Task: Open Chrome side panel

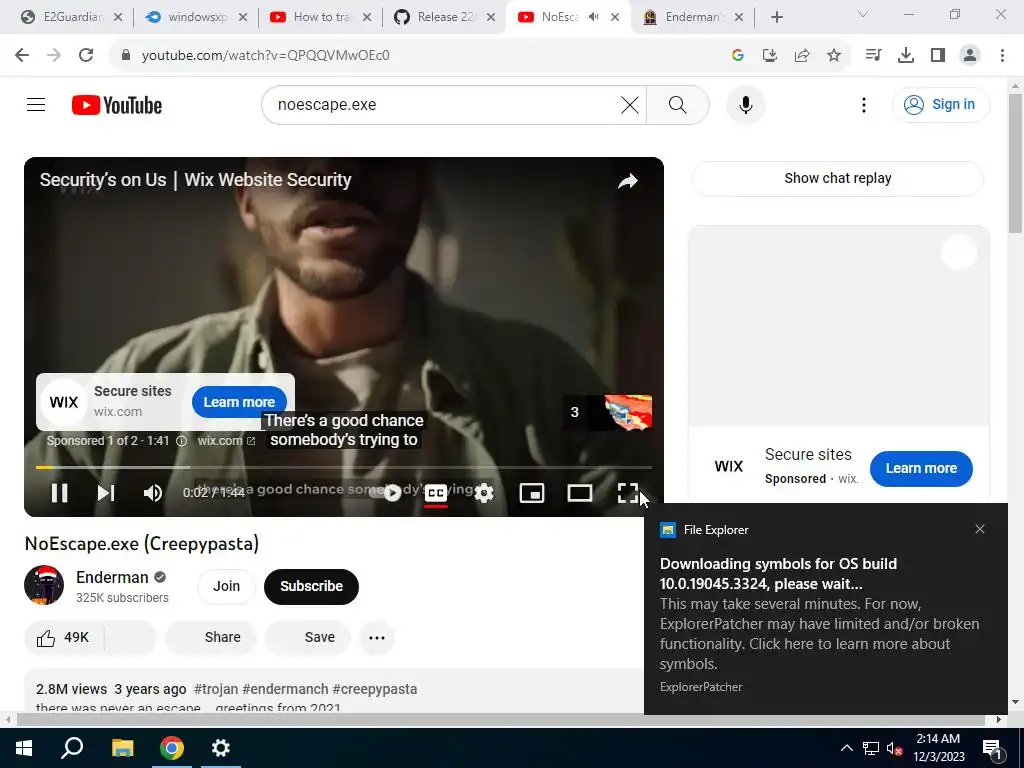Action: click(x=938, y=55)
